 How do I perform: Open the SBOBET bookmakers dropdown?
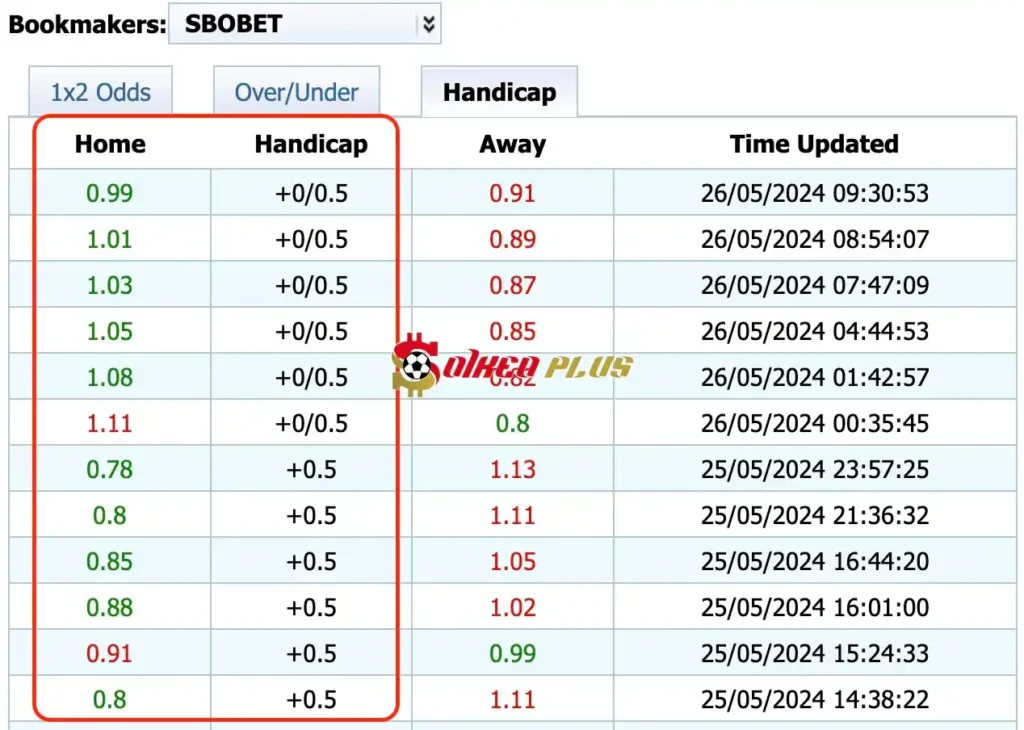point(295,24)
